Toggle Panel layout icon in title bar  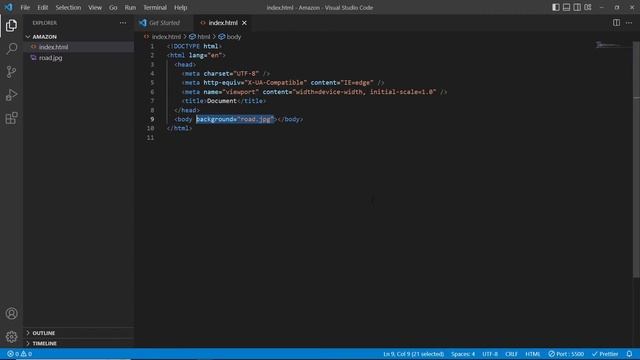coord(567,7)
